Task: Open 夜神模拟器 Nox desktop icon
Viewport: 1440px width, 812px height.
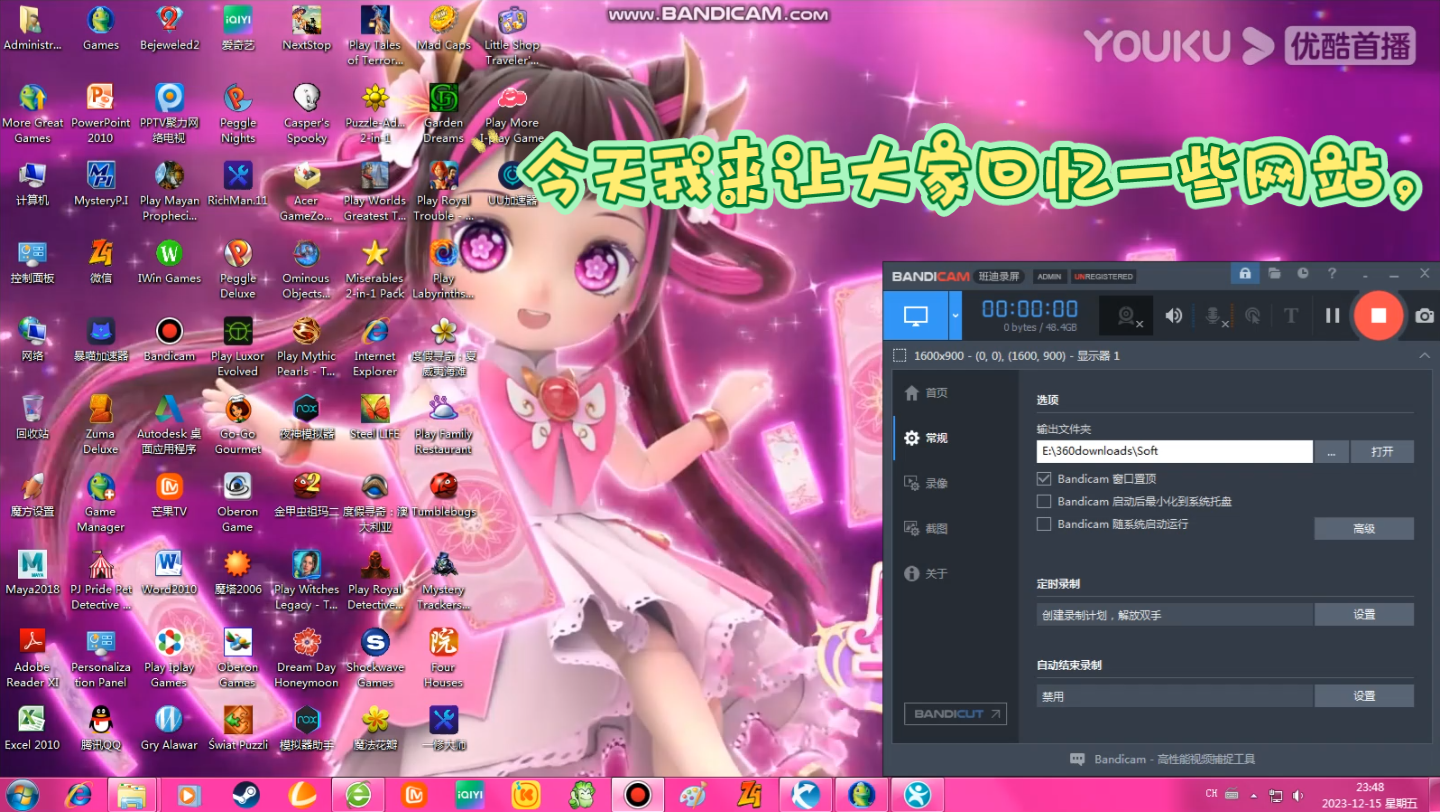Action: (306, 416)
